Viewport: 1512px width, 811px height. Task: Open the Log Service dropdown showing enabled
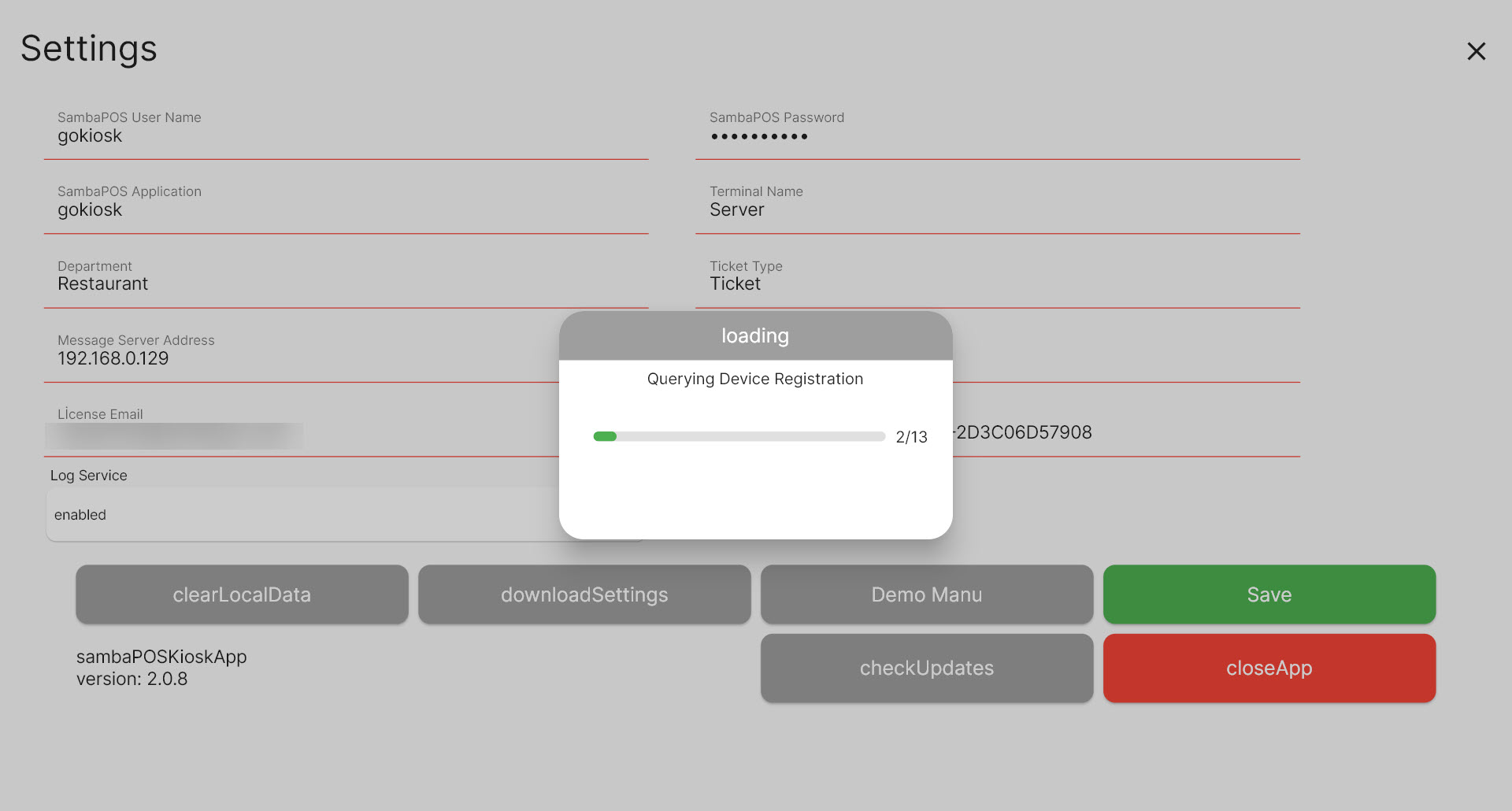click(299, 515)
